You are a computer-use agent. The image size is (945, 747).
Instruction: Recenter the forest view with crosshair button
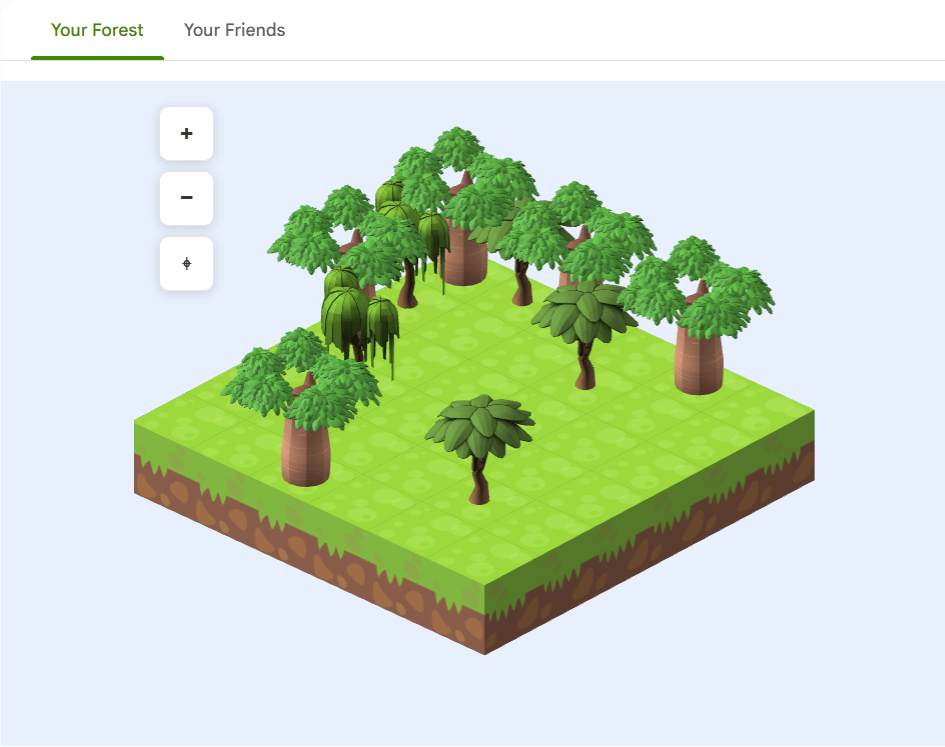point(186,264)
